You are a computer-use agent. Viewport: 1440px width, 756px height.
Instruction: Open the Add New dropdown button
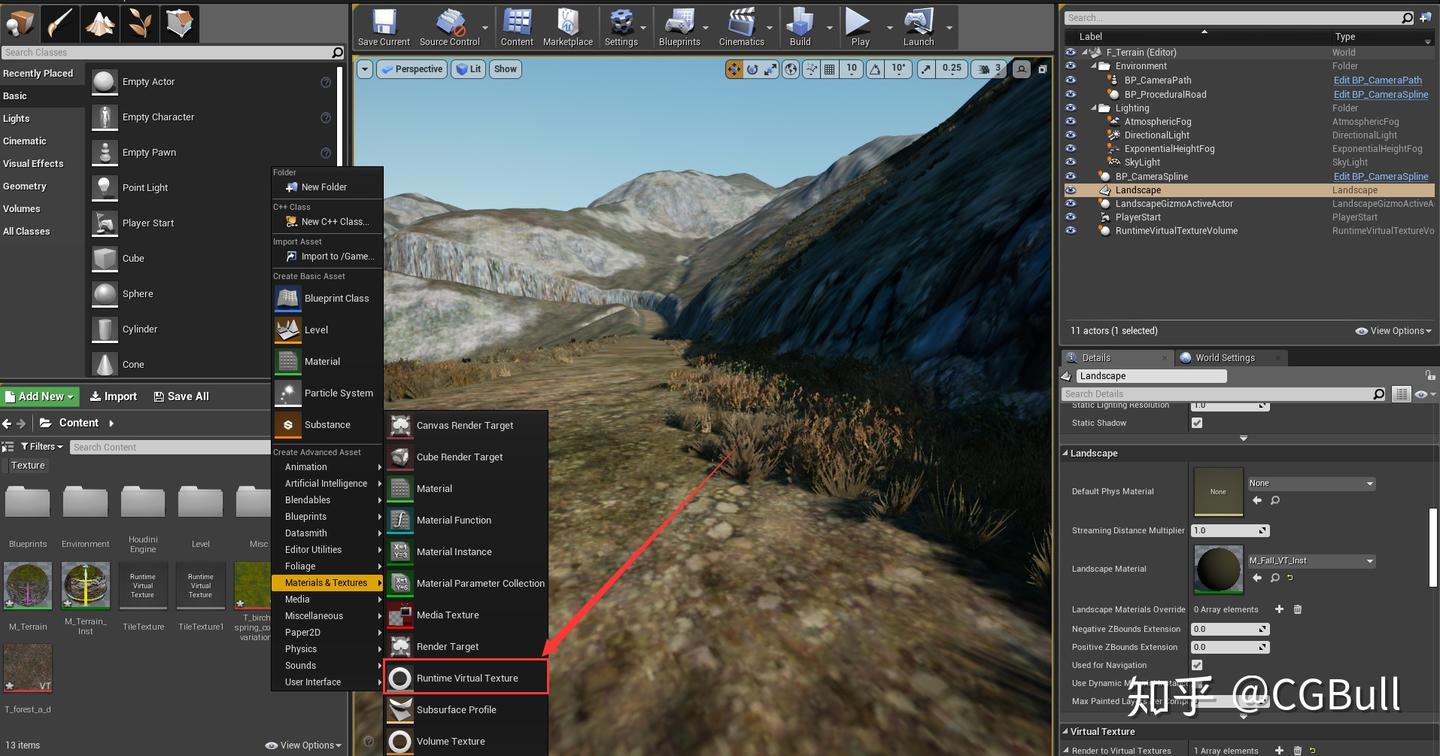pyautogui.click(x=40, y=396)
